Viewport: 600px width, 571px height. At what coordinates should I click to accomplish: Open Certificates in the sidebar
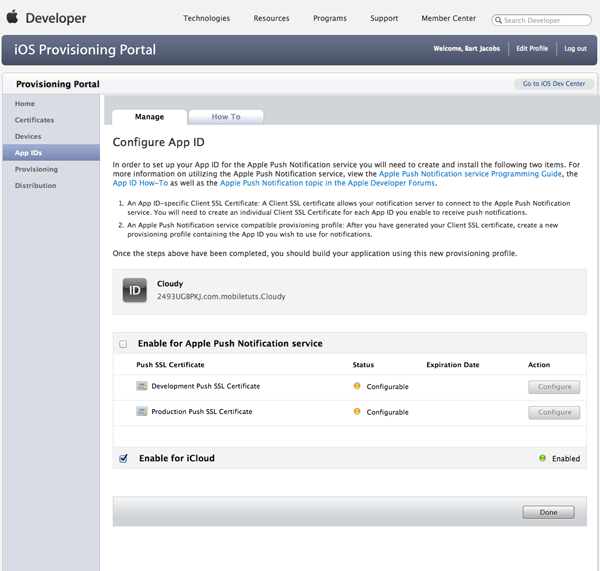[51, 120]
